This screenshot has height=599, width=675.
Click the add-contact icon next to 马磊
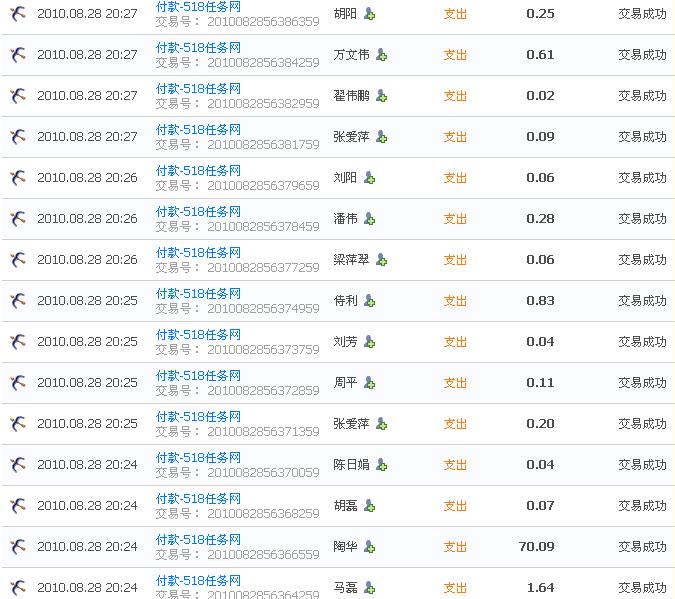coord(370,588)
